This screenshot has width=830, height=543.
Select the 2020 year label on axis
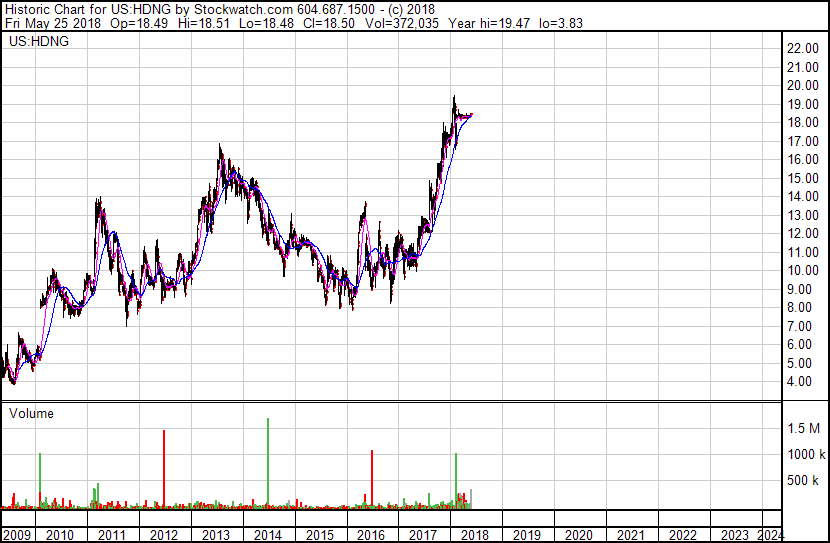(579, 535)
